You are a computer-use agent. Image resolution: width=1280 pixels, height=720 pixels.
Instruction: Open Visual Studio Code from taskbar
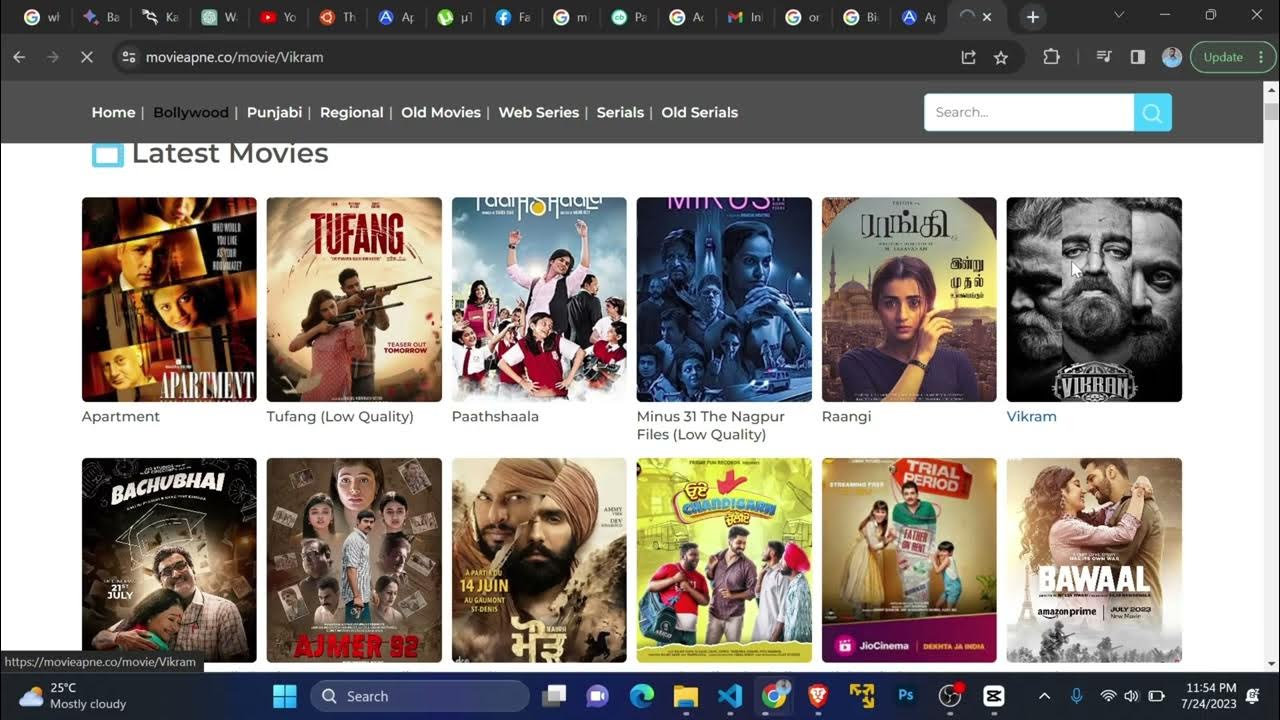pyautogui.click(x=730, y=696)
